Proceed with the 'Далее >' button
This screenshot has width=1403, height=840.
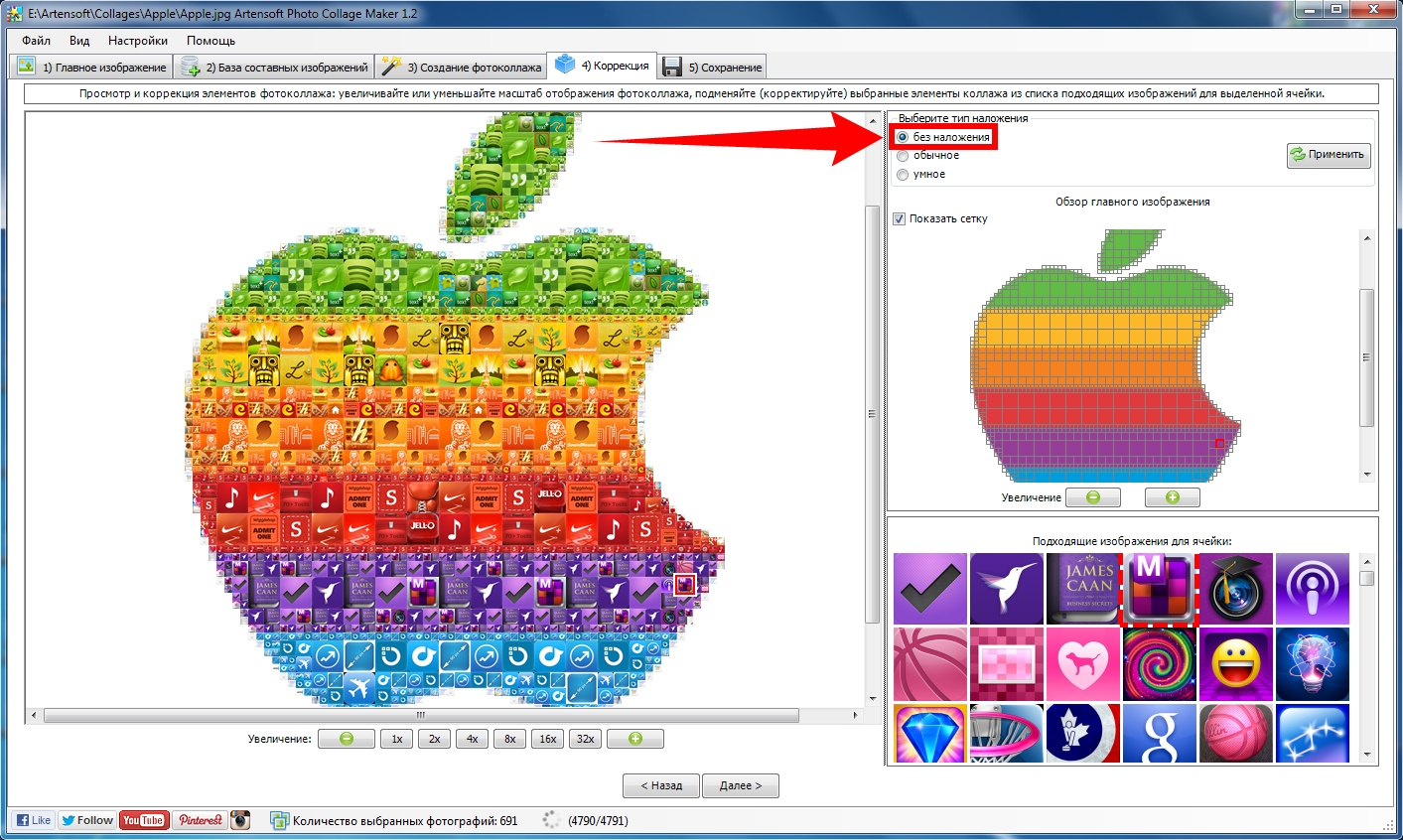[741, 785]
